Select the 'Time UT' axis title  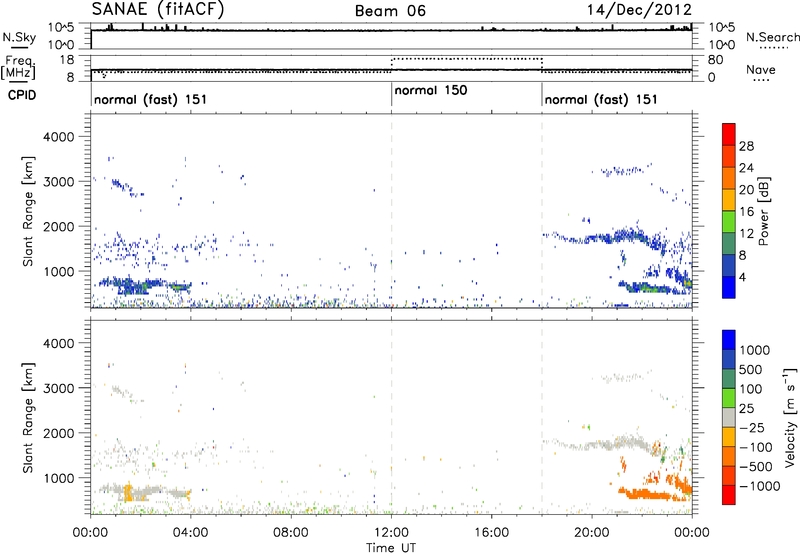(x=391, y=548)
